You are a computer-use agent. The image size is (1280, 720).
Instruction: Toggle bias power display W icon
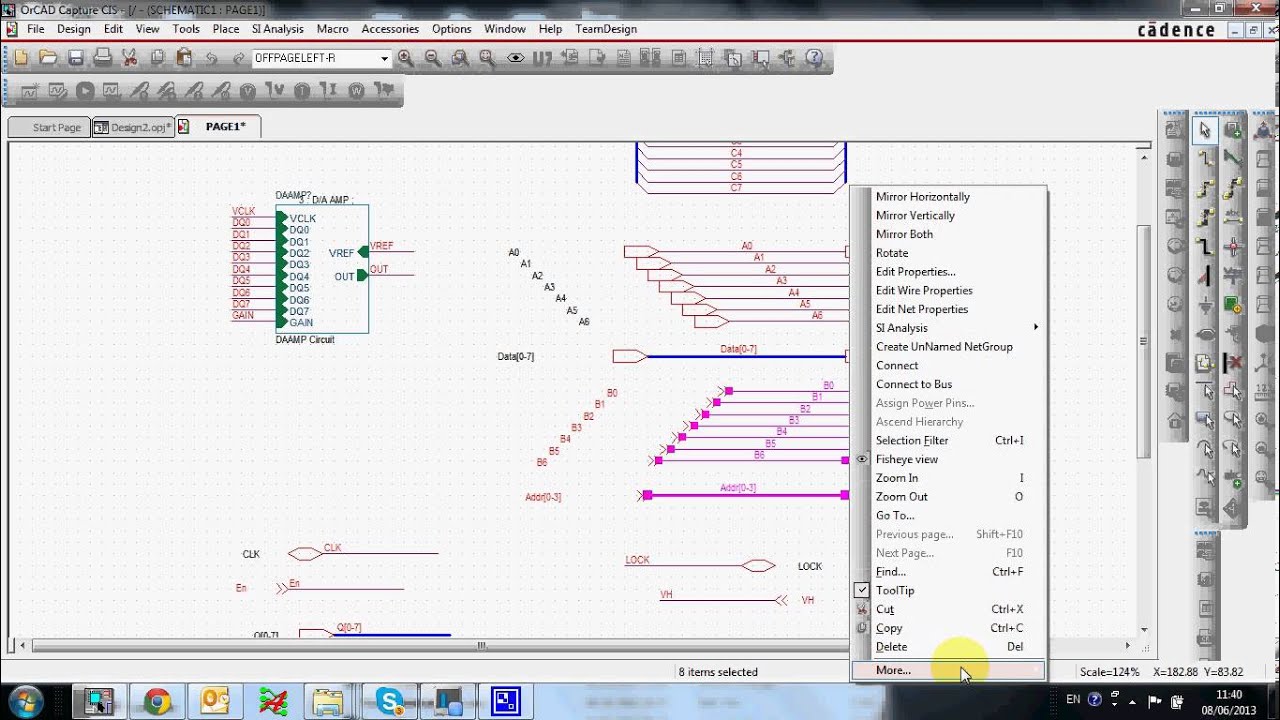[x=356, y=91]
